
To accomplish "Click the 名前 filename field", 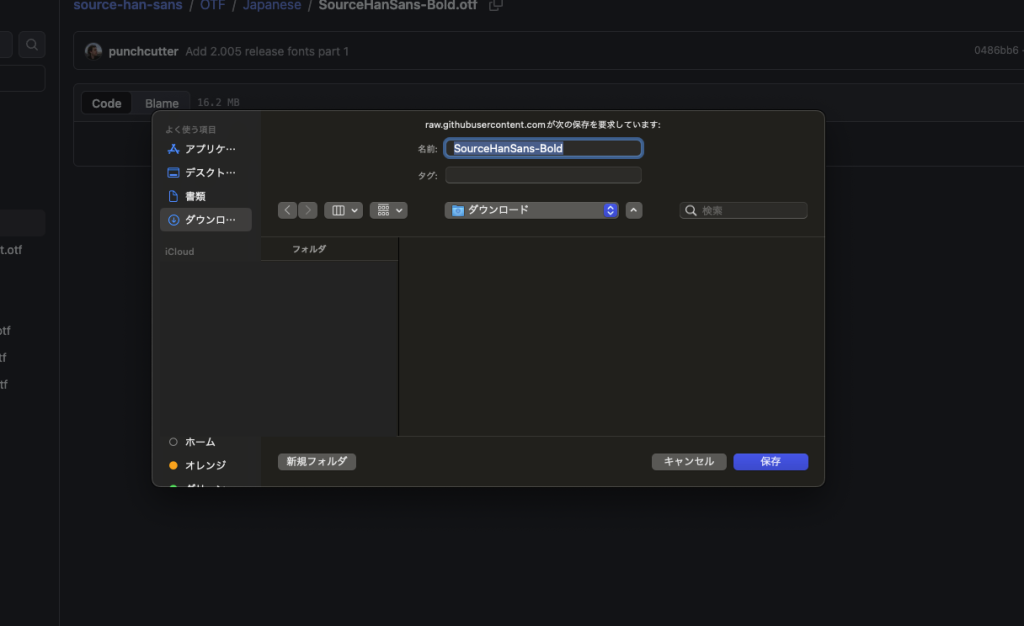I will tap(543, 148).
